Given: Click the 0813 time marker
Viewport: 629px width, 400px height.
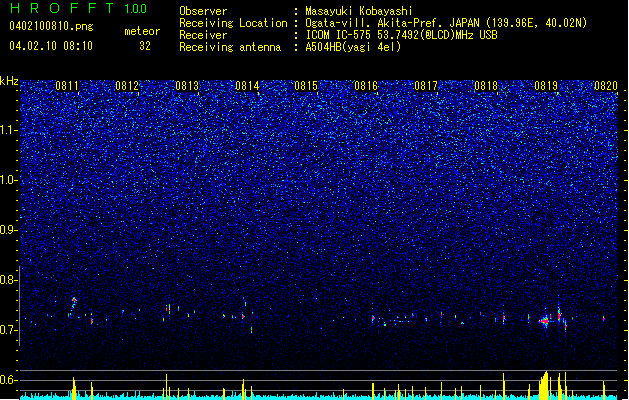Looking at the screenshot, I should pos(187,86).
